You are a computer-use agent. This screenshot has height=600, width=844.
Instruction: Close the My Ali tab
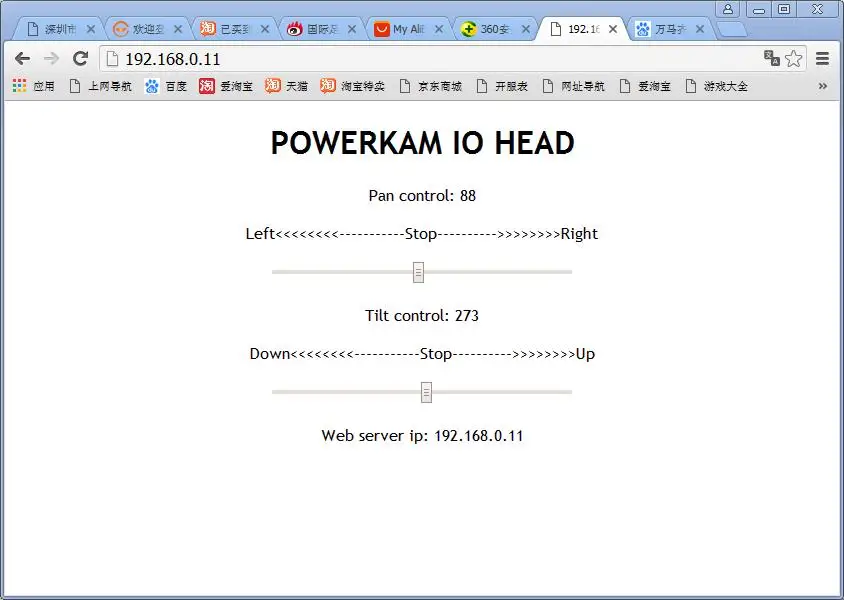click(439, 29)
